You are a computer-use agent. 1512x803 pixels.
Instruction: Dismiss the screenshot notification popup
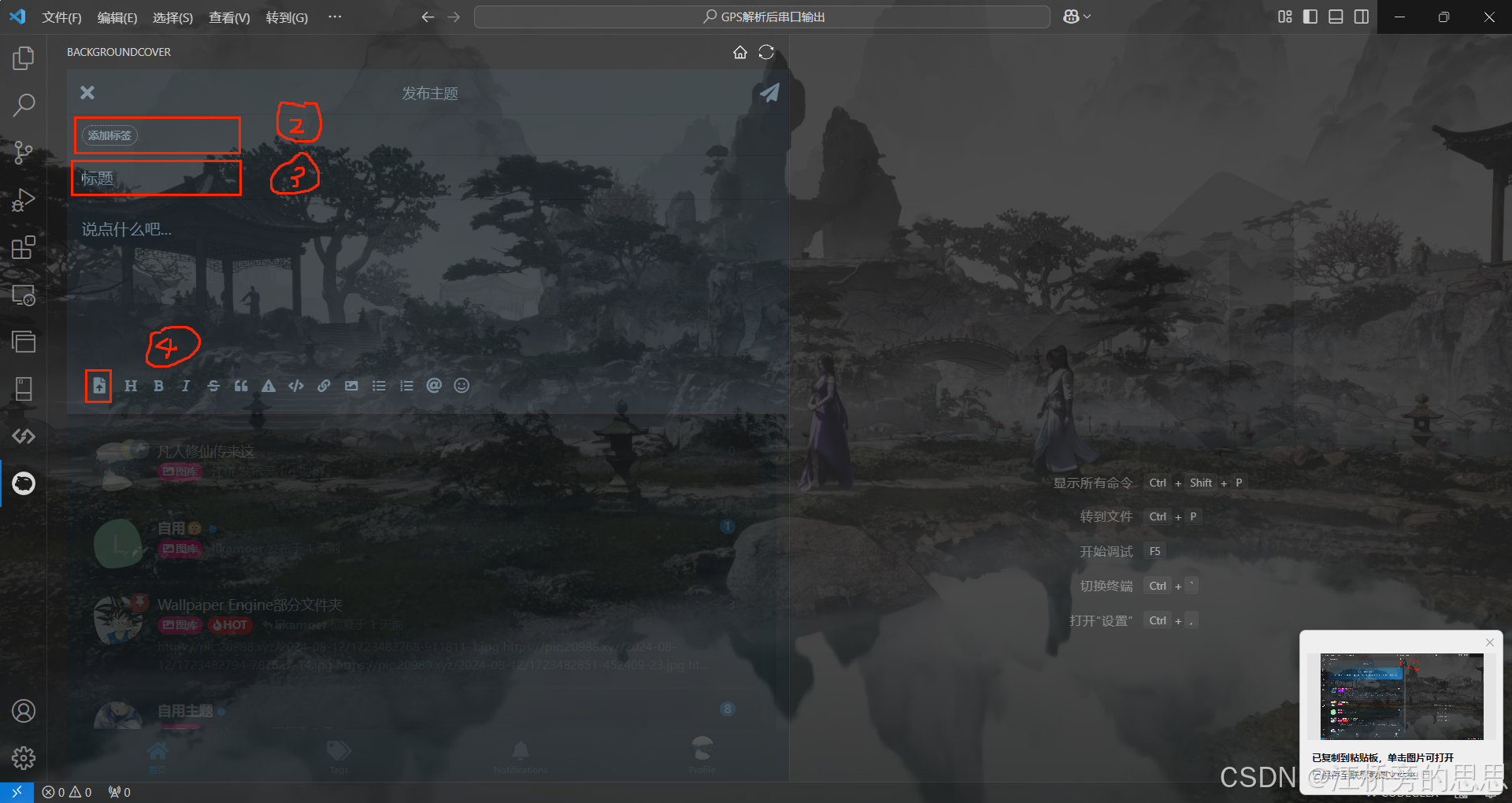(x=1490, y=642)
